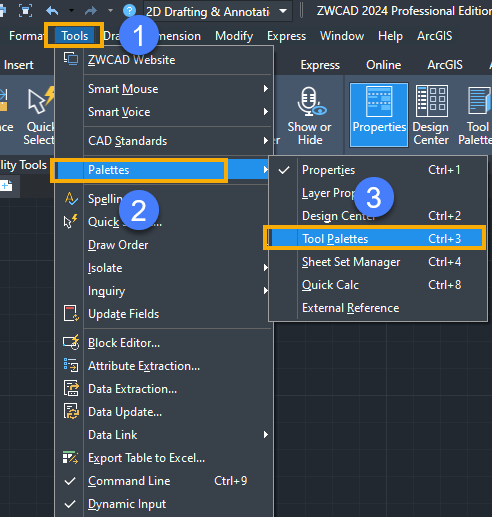The height and width of the screenshot is (517, 492).
Task: Click the Update Fields icon
Action: point(71,313)
